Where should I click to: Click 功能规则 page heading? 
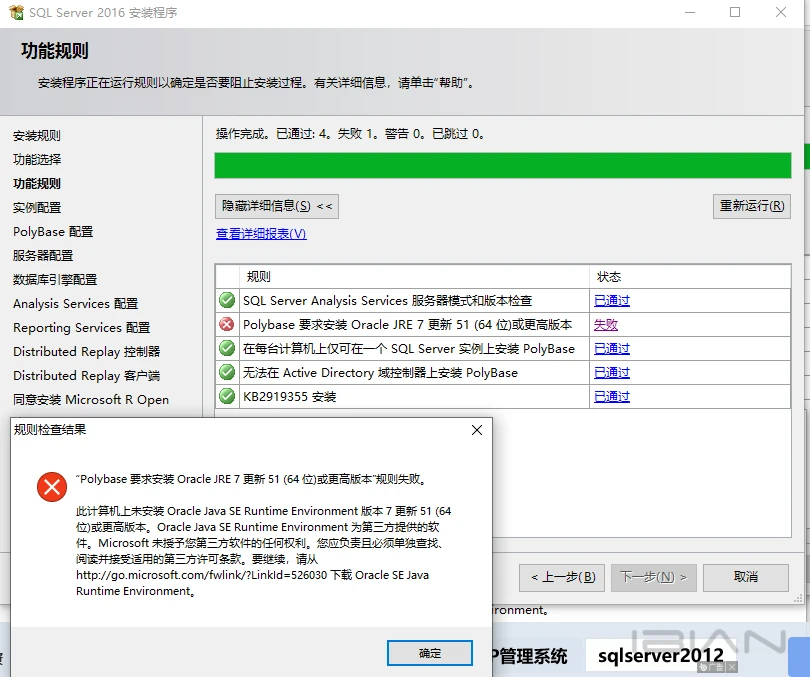55,51
